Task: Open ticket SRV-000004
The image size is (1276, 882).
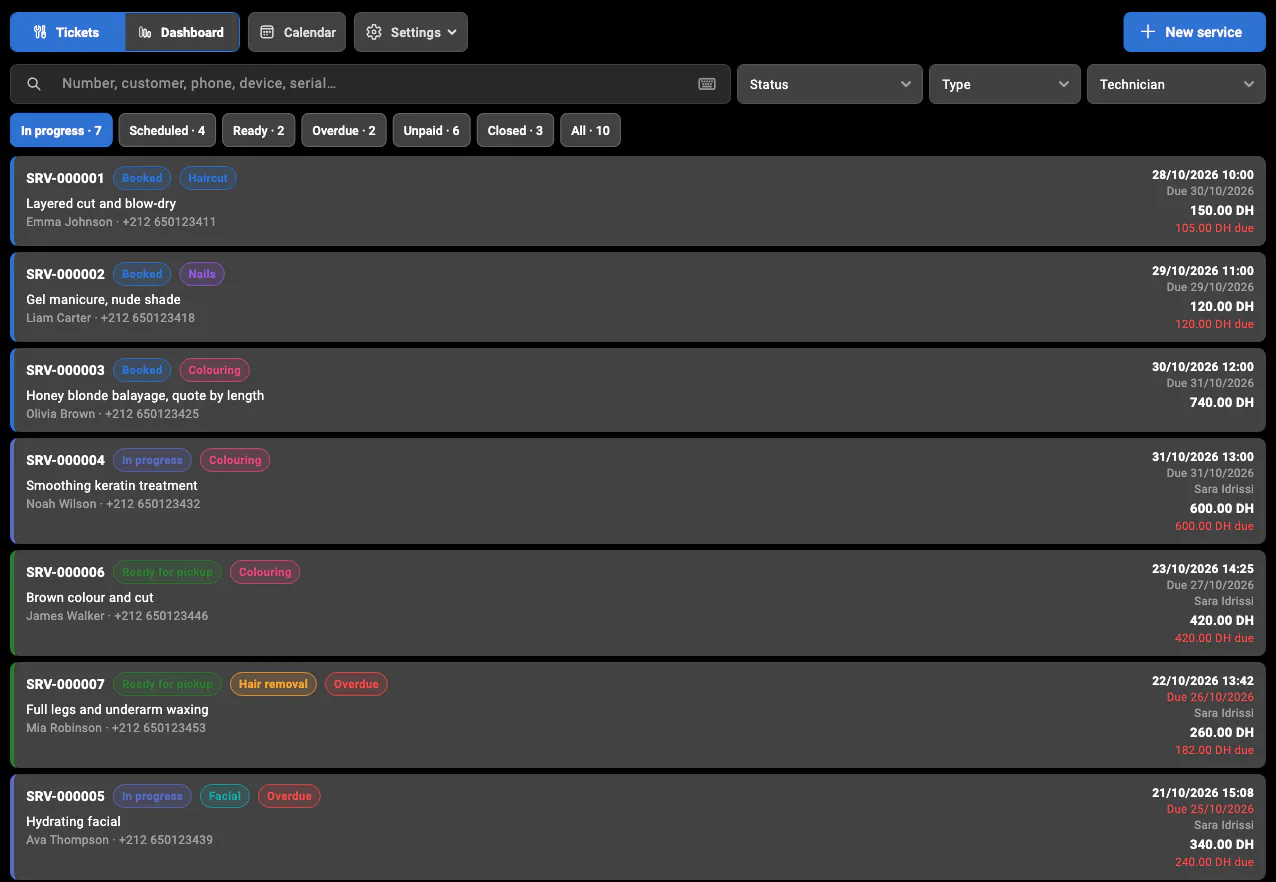Action: coord(638,491)
